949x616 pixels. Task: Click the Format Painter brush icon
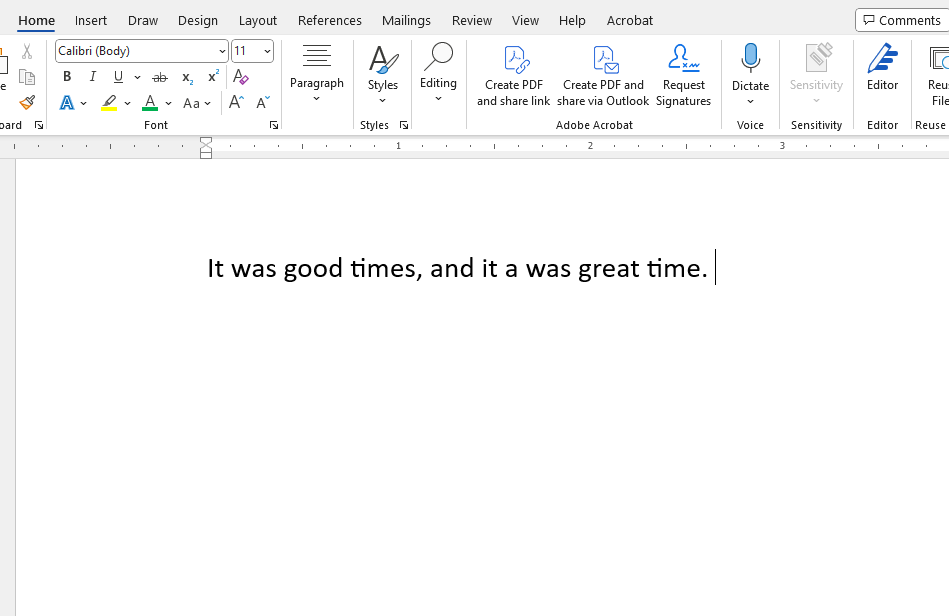[27, 103]
